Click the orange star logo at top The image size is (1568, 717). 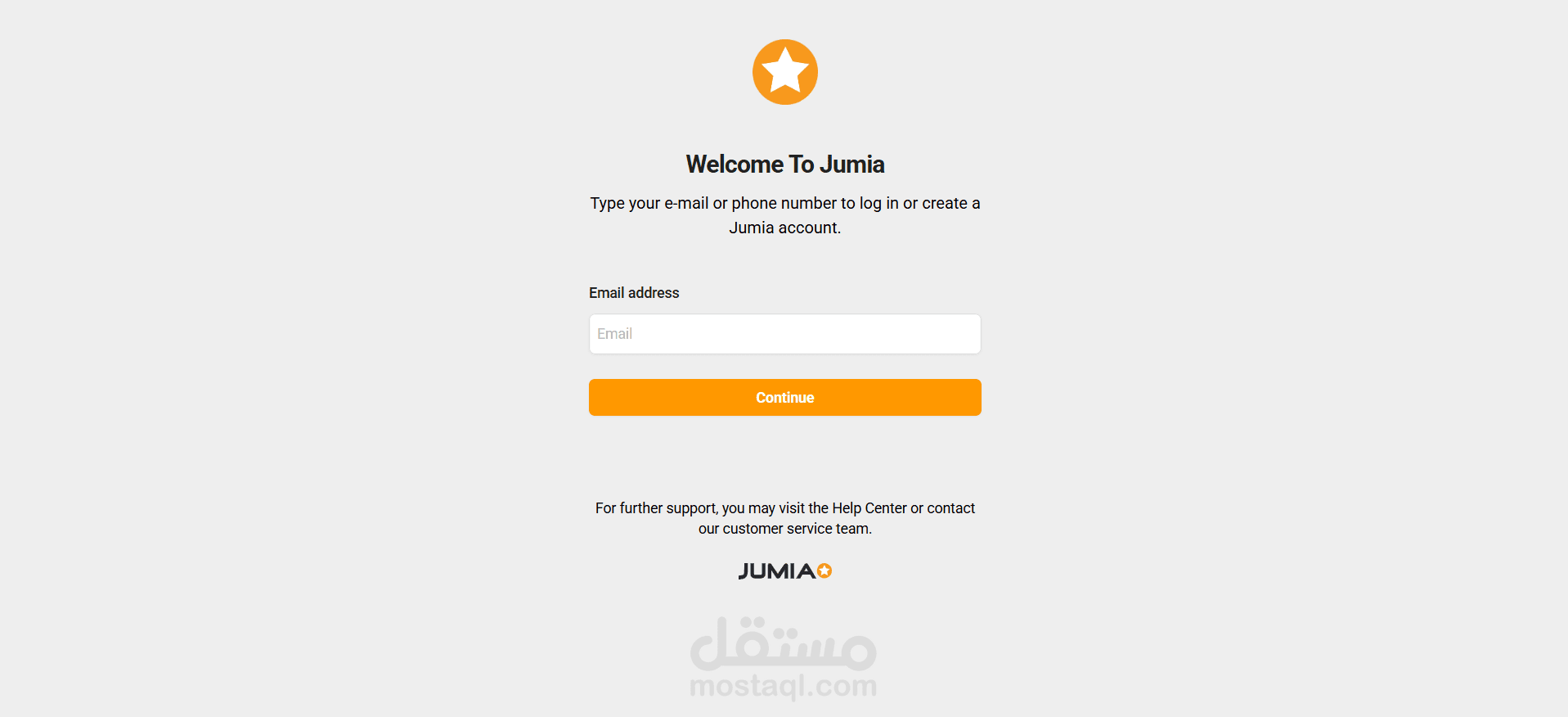(x=785, y=72)
